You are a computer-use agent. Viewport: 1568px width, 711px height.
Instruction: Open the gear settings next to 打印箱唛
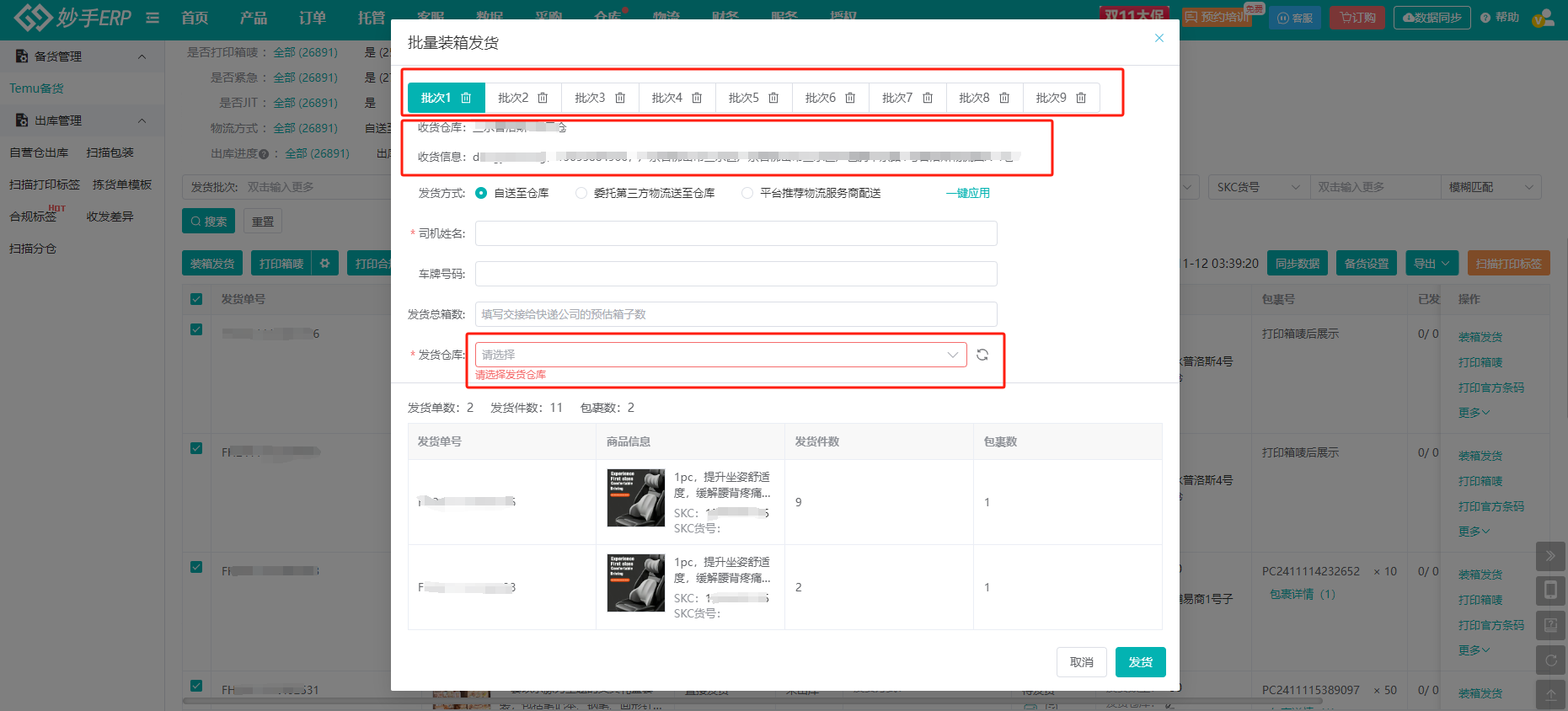[x=324, y=264]
